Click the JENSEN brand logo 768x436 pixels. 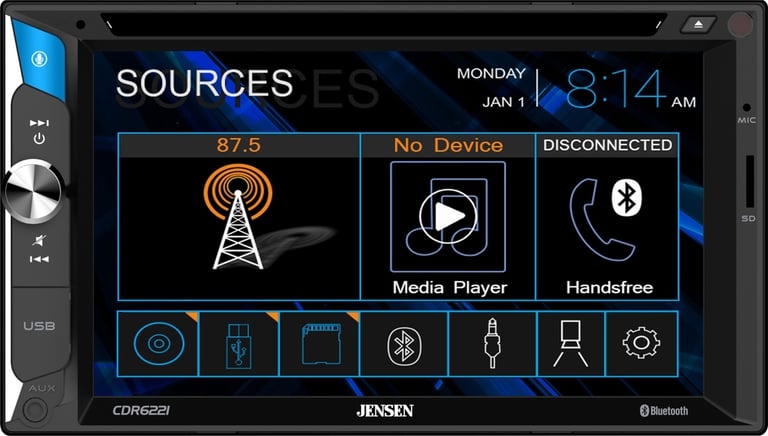(385, 411)
